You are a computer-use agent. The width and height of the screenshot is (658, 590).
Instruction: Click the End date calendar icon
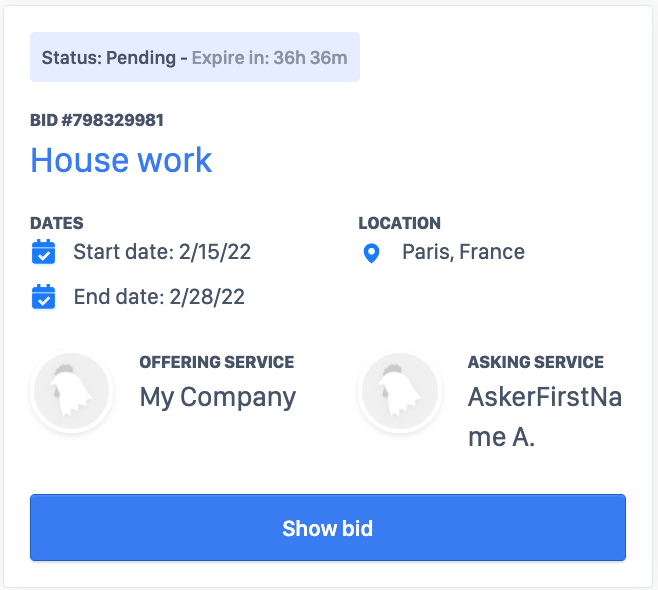(43, 297)
